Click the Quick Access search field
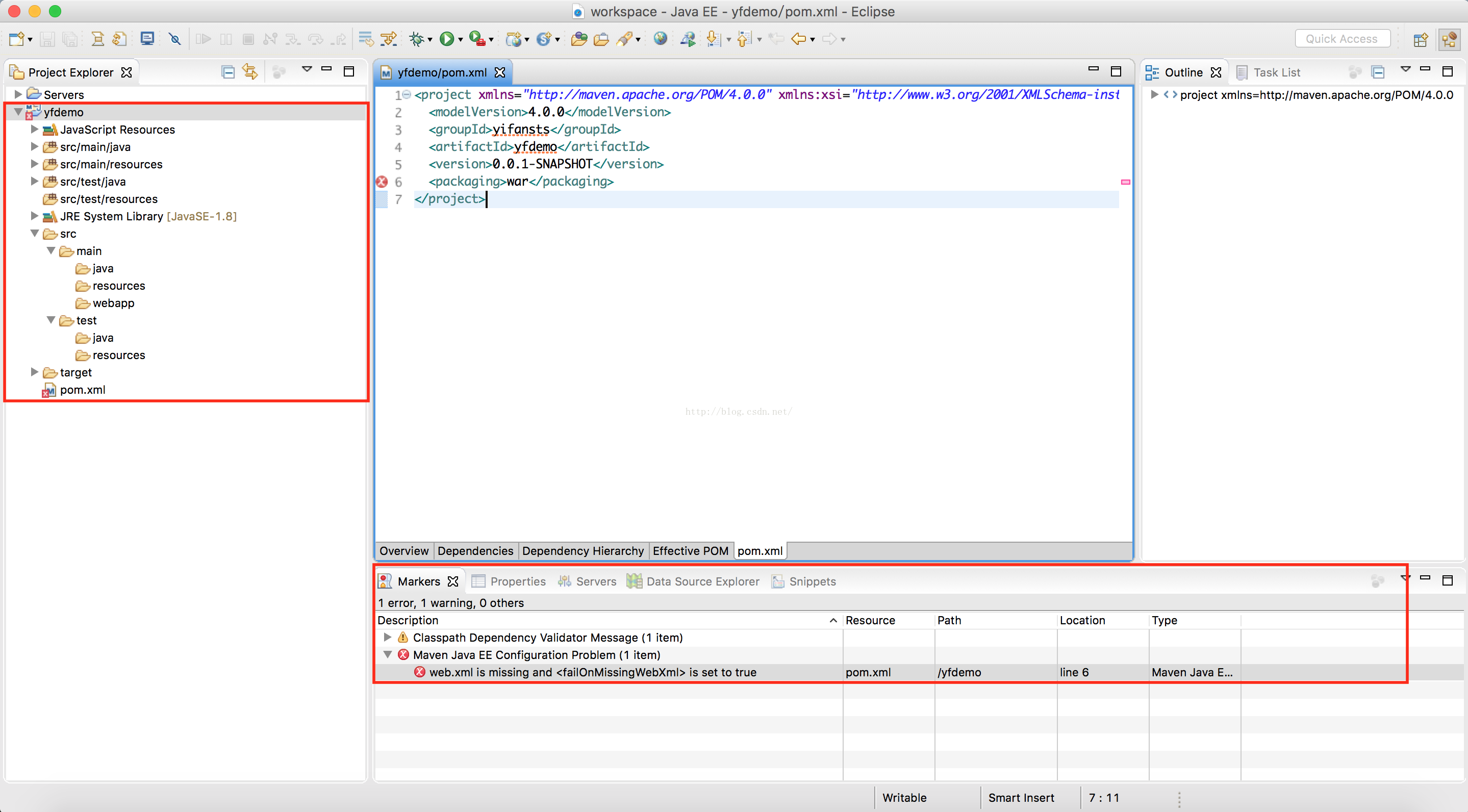1468x812 pixels. click(x=1342, y=39)
